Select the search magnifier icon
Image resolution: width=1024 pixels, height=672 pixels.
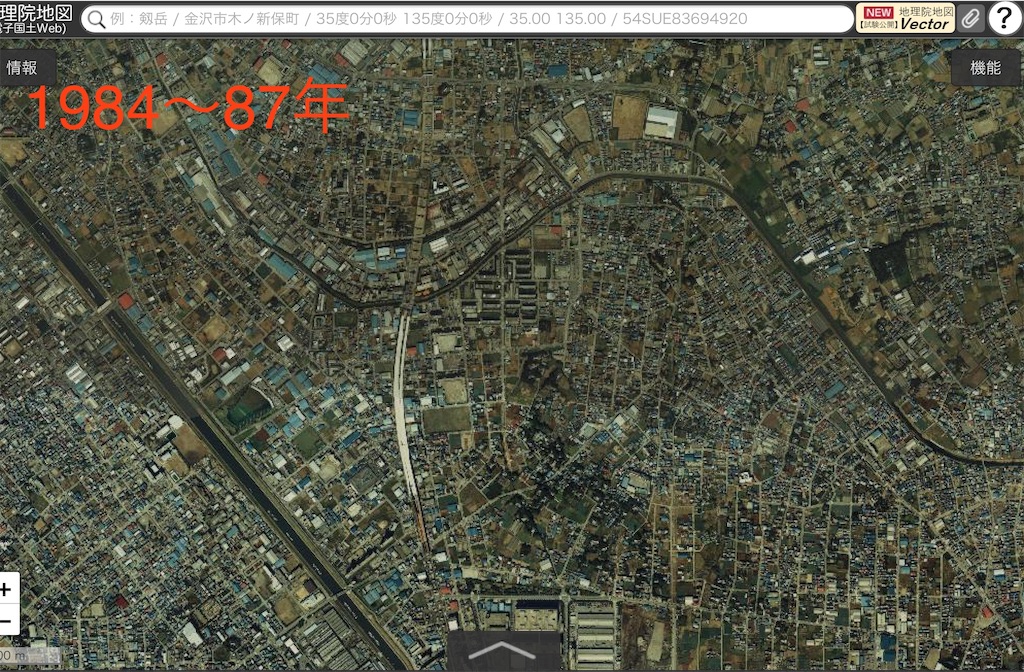[x=96, y=18]
